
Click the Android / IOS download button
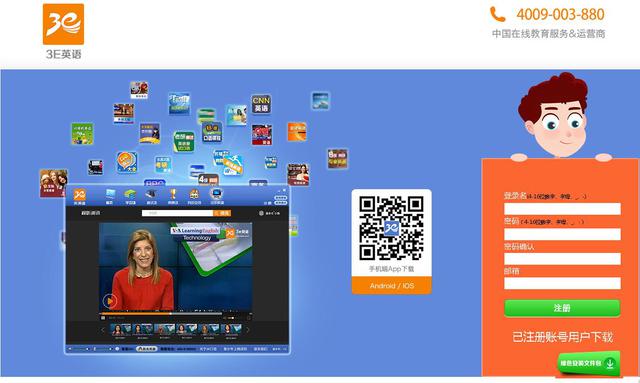391,285
